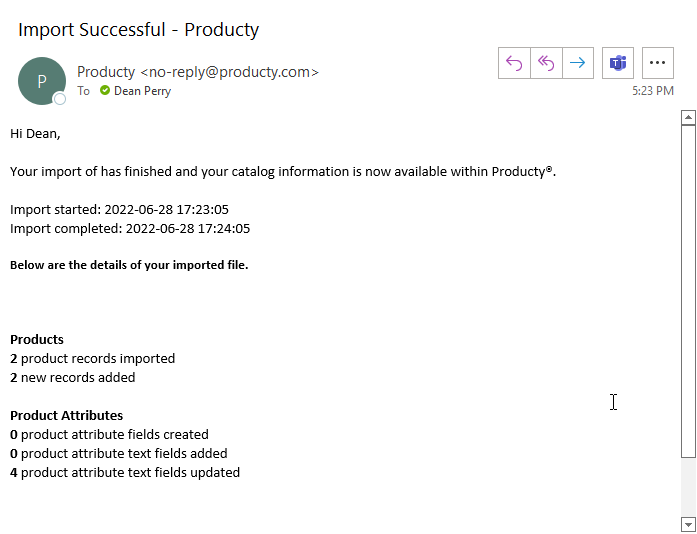
Task: Forward this email using the arrow icon
Action: click(x=578, y=63)
